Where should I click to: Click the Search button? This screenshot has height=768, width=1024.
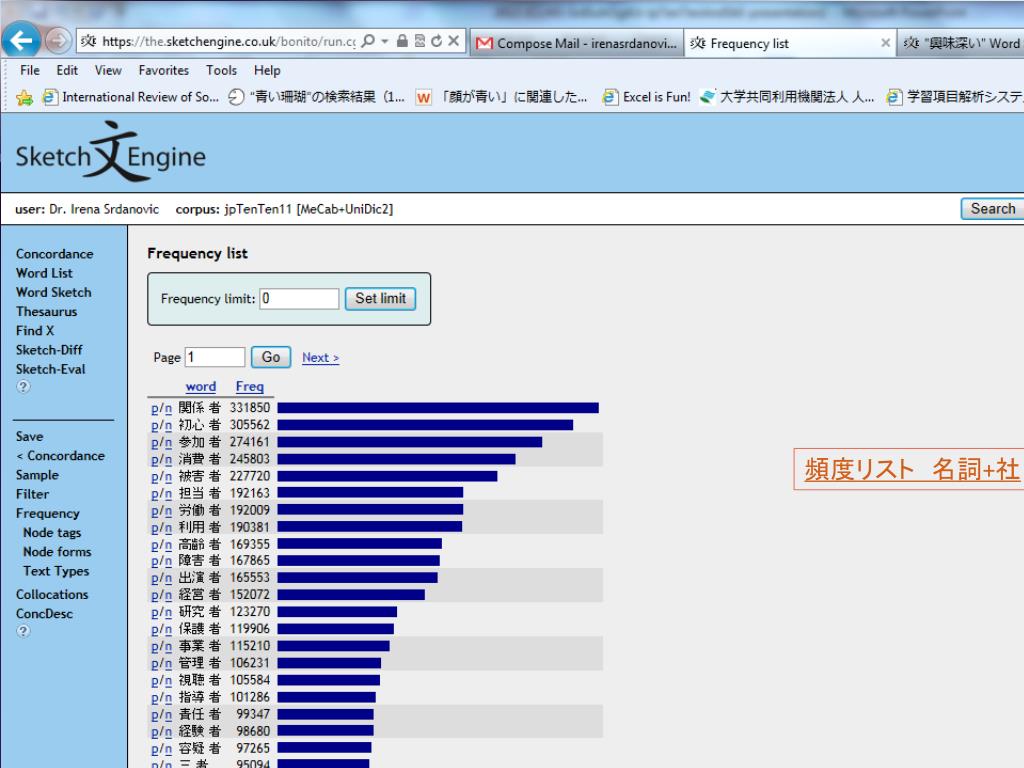[x=993, y=208]
